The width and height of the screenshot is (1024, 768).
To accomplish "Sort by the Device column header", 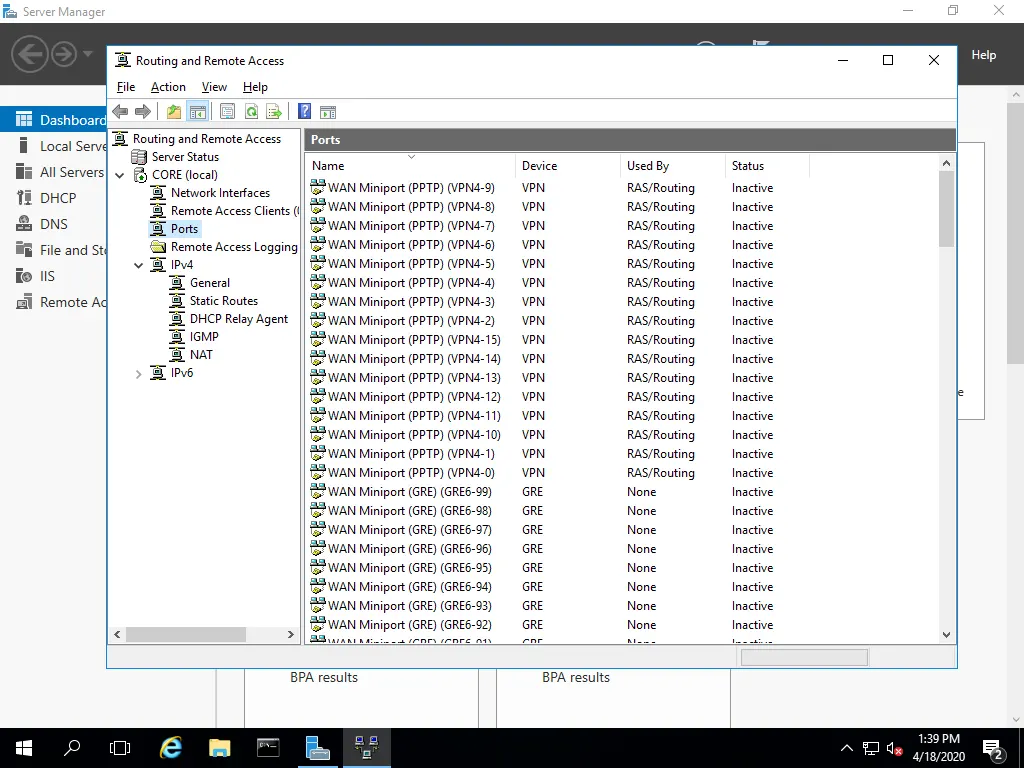I will (568, 166).
